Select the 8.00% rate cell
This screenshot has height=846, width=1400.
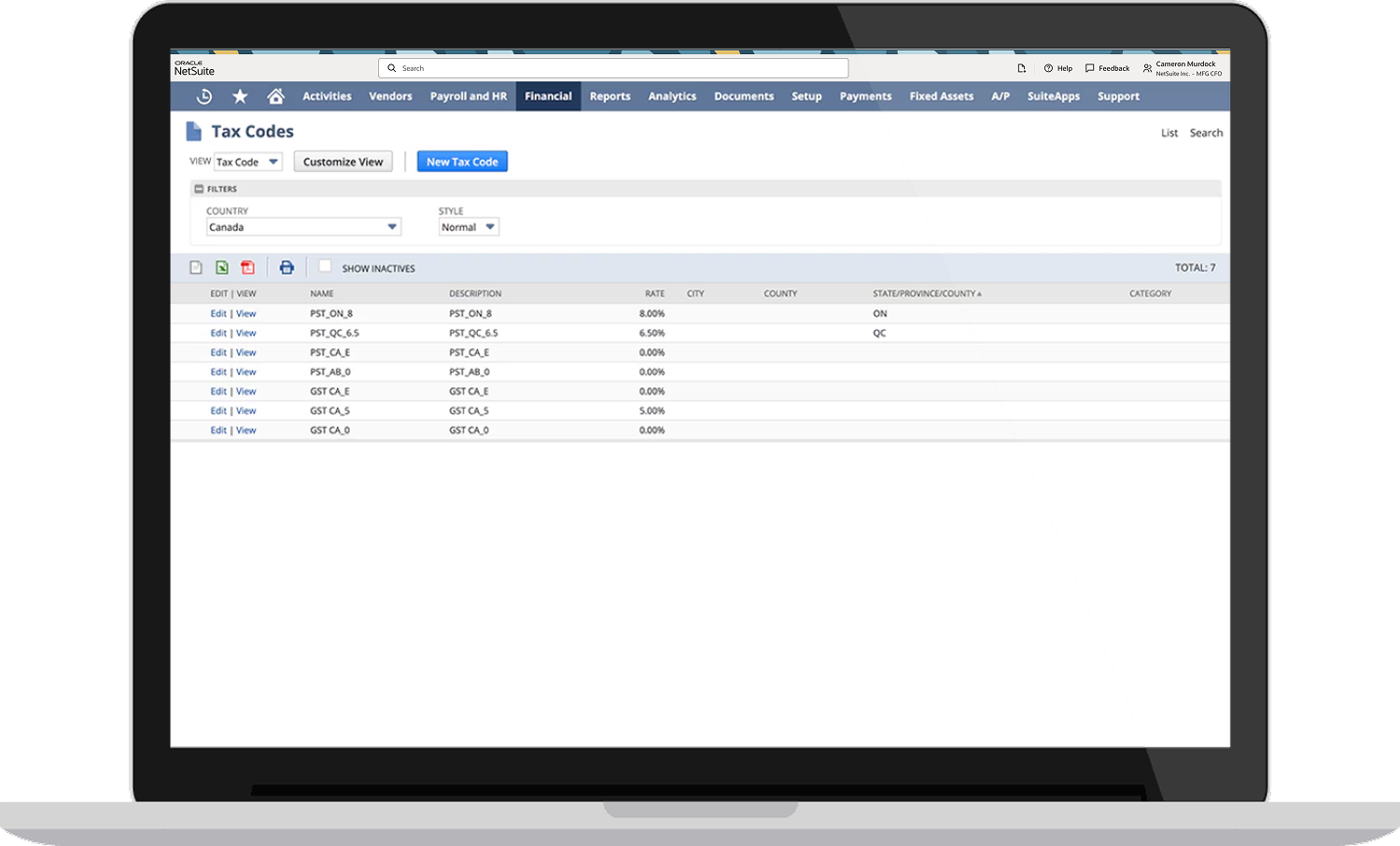(652, 314)
